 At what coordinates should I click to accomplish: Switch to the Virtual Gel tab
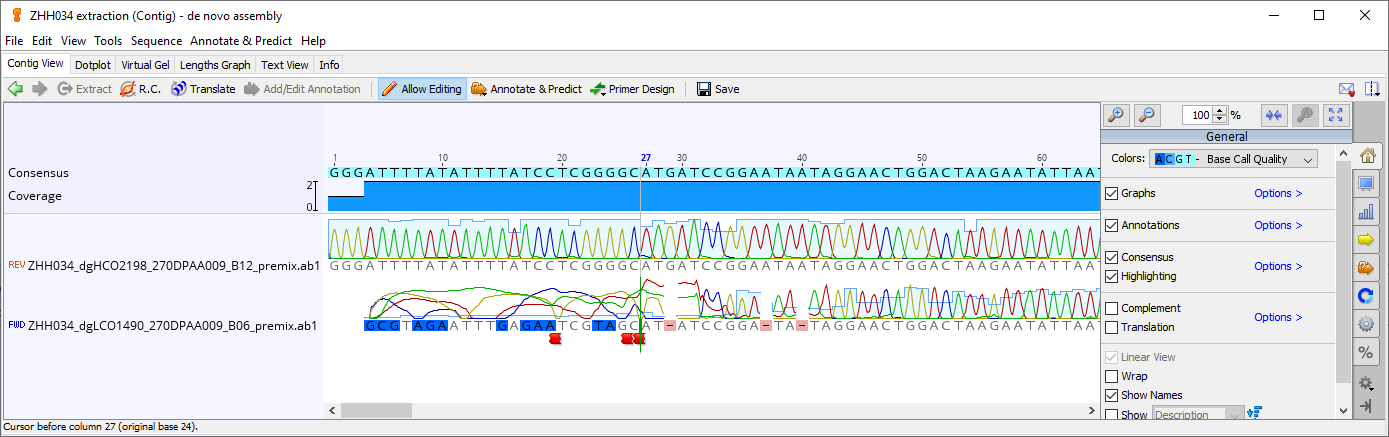tap(145, 64)
